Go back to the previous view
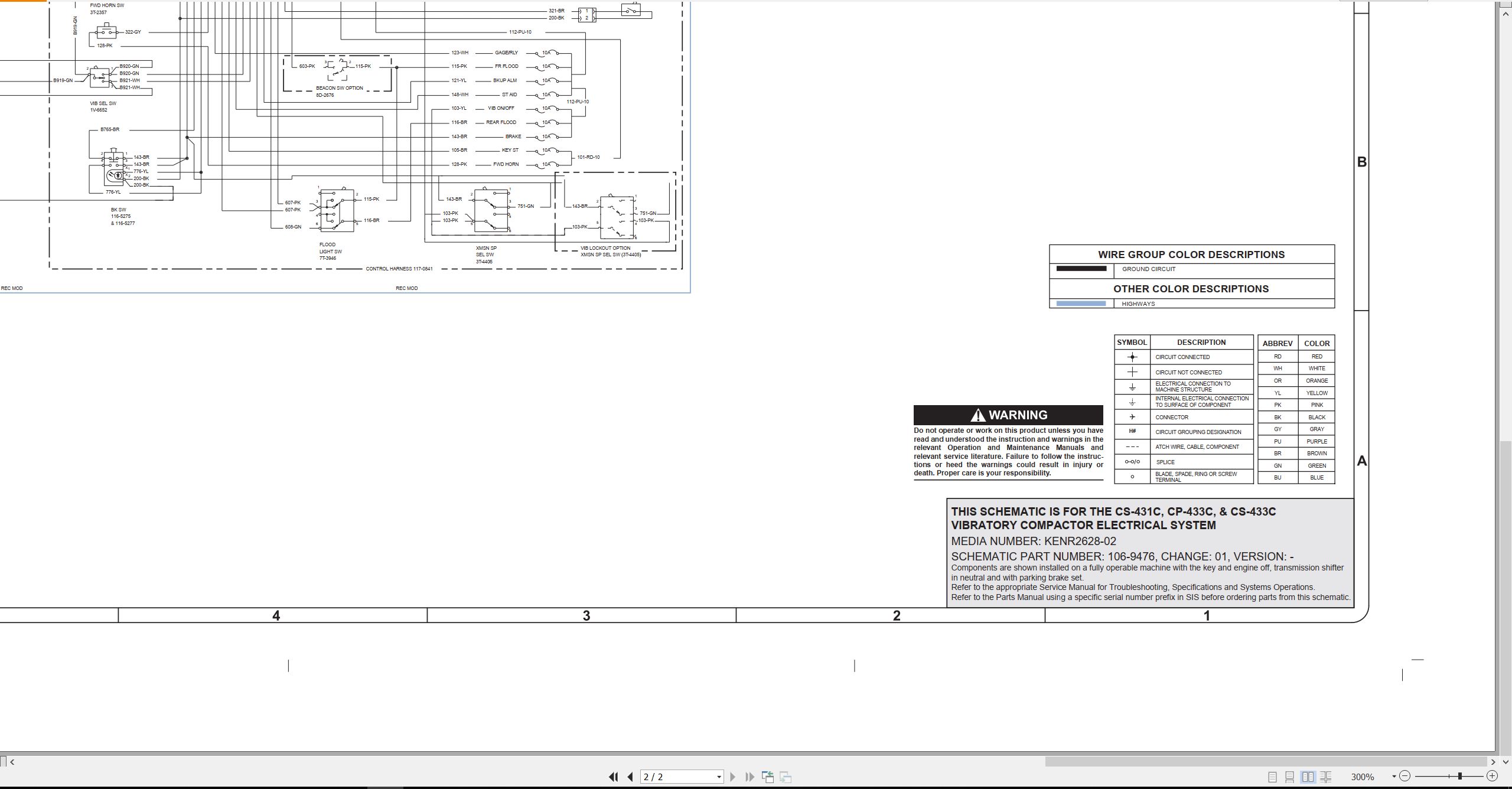This screenshot has width=1512, height=789. (768, 777)
